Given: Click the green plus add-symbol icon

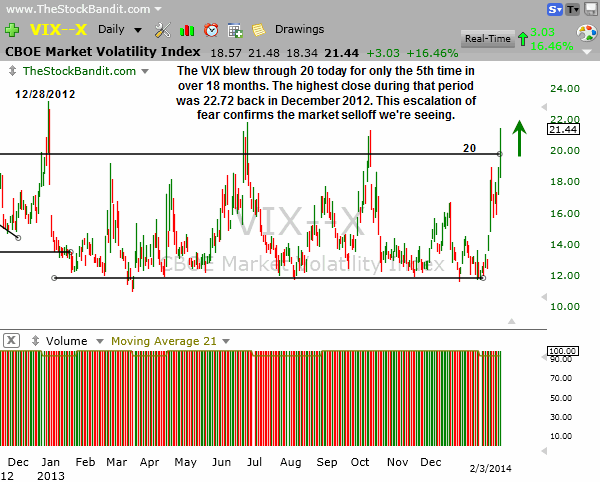Looking at the screenshot, I should 12,30.
